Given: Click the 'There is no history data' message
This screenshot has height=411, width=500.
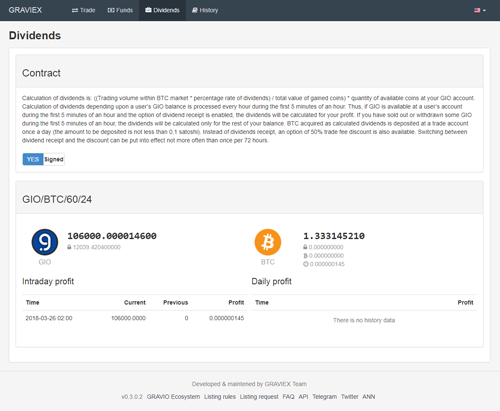Looking at the screenshot, I should click(x=364, y=320).
